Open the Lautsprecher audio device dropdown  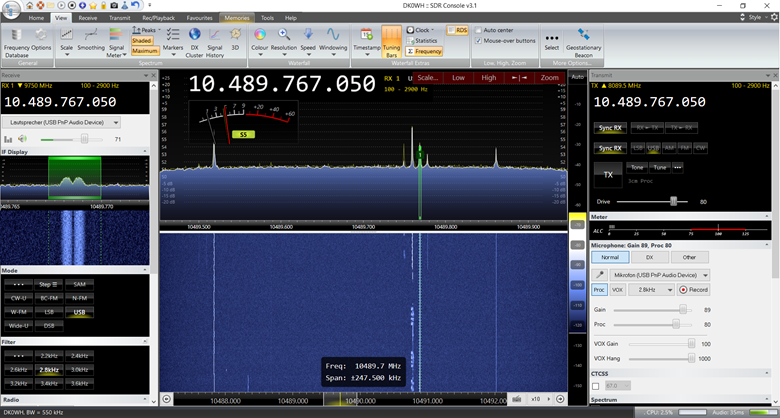[x=61, y=122]
